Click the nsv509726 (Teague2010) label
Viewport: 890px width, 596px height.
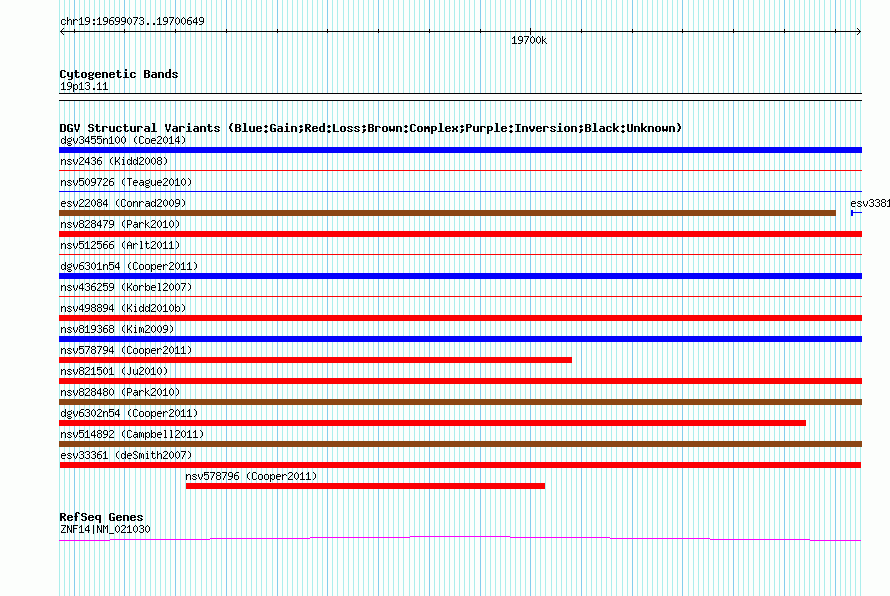coord(126,182)
